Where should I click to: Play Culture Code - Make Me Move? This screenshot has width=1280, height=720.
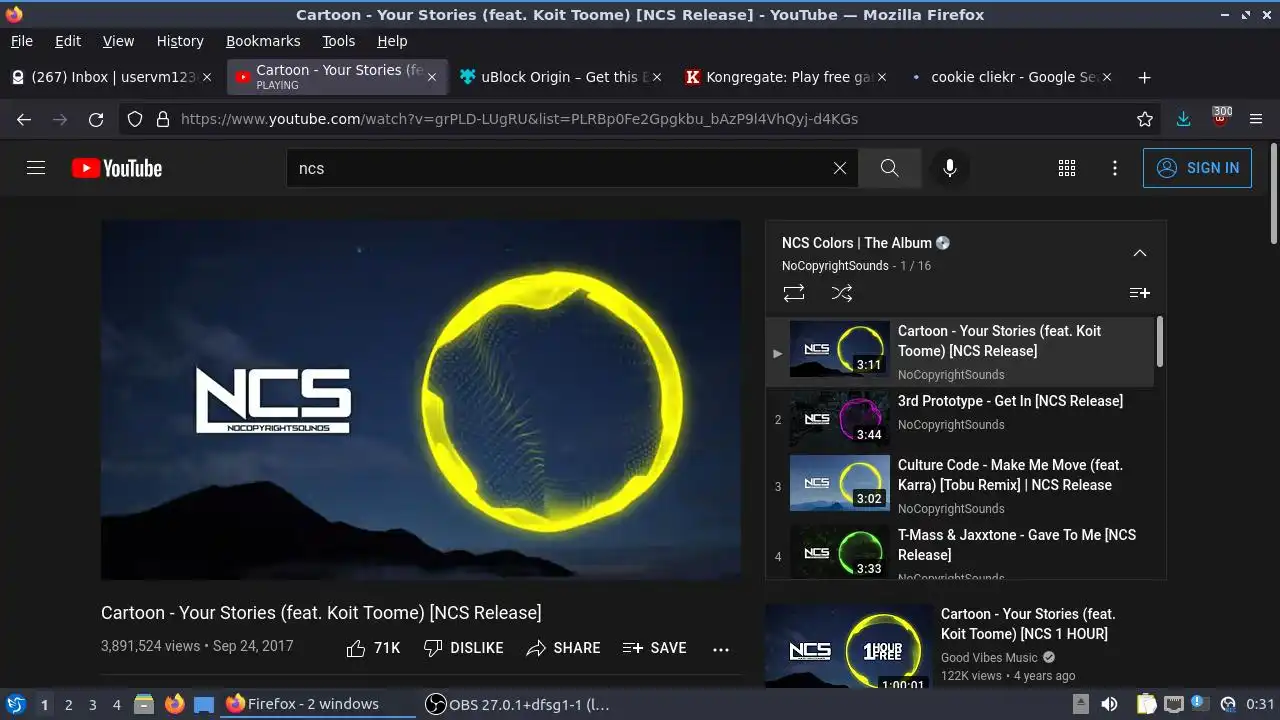[960, 487]
